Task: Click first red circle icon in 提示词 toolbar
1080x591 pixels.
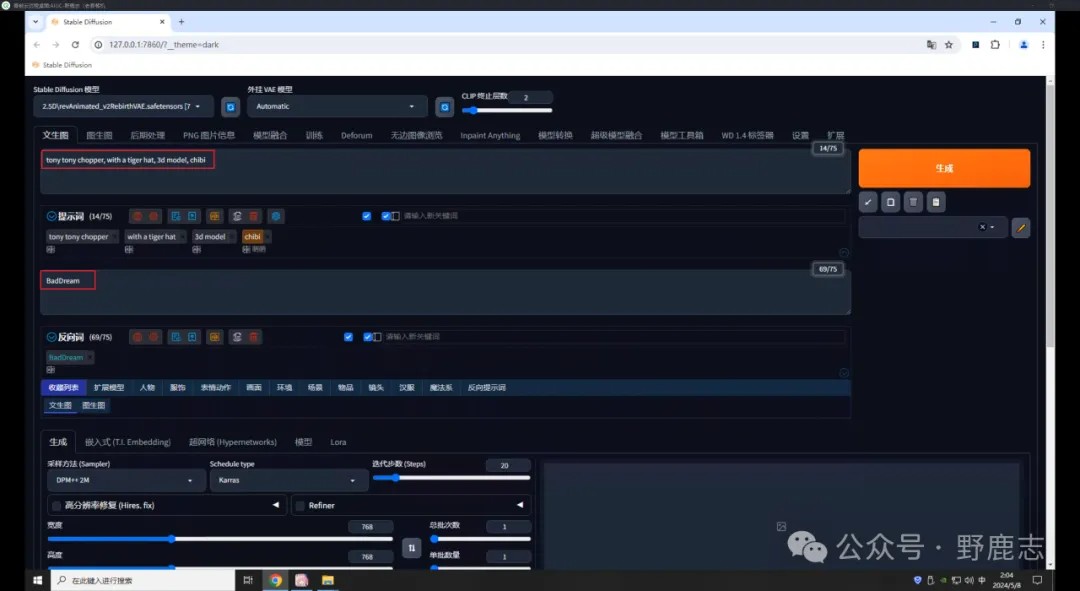Action: click(137, 216)
